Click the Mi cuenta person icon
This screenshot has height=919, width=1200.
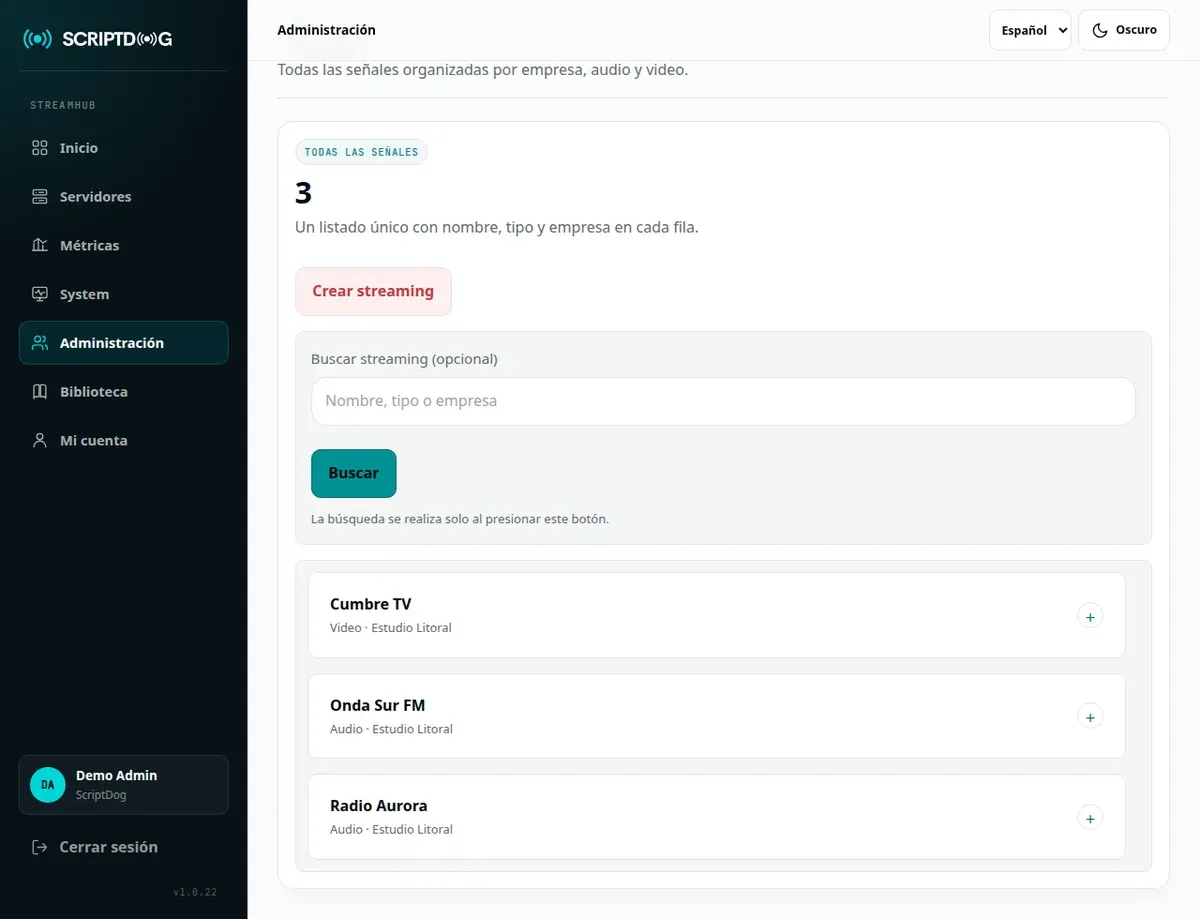[x=40, y=440]
